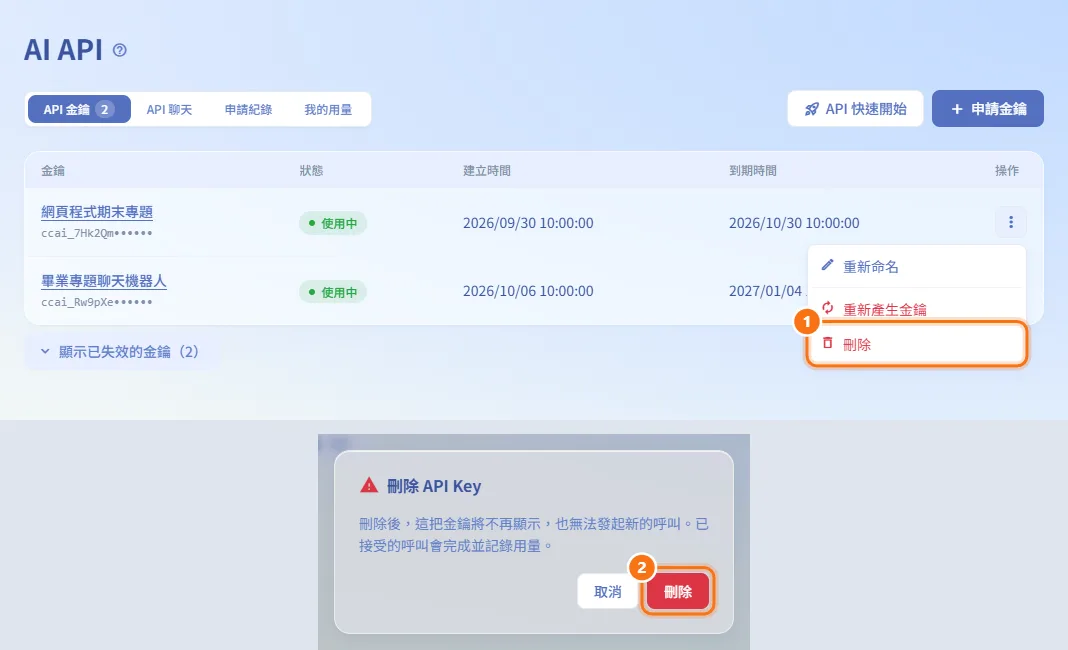Image resolution: width=1068 pixels, height=650 pixels.
Task: Click the masked key ccai_7Hk2Qm
Action: click(97, 233)
